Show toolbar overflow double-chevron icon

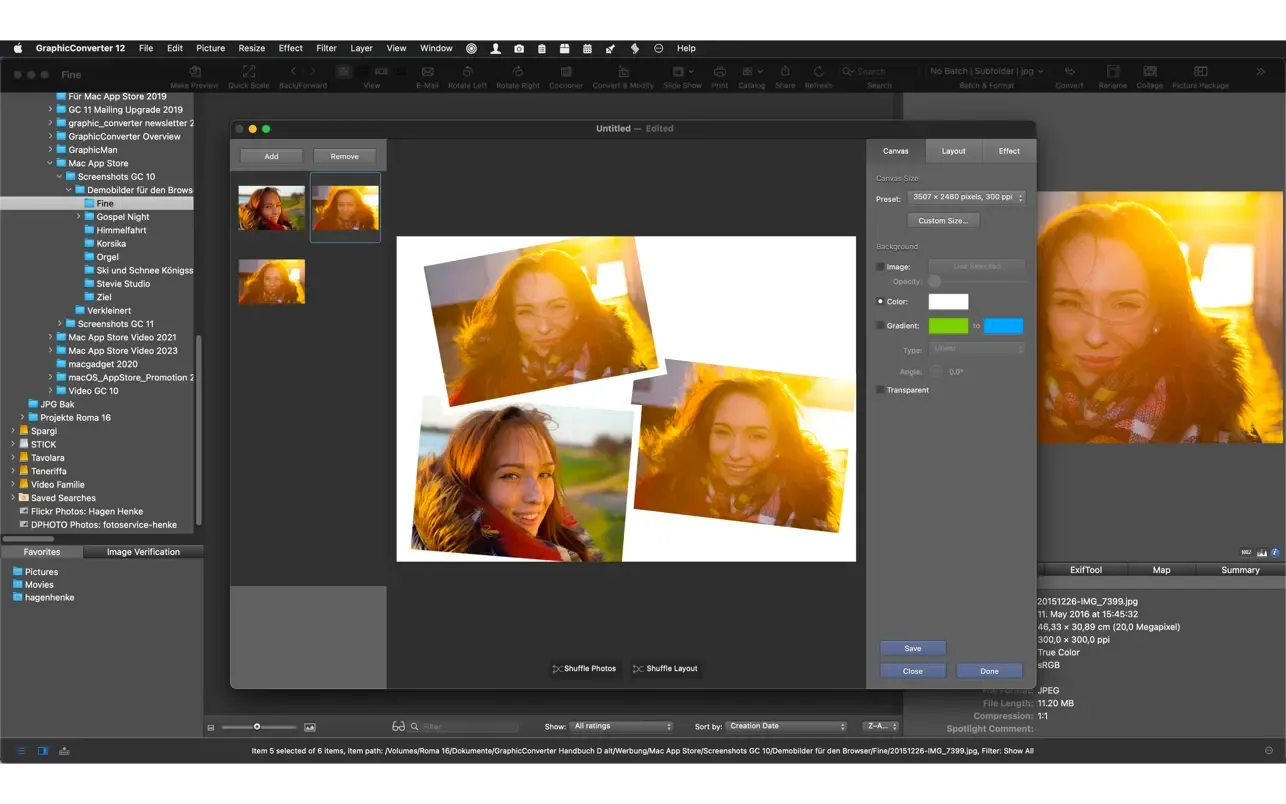(1260, 72)
